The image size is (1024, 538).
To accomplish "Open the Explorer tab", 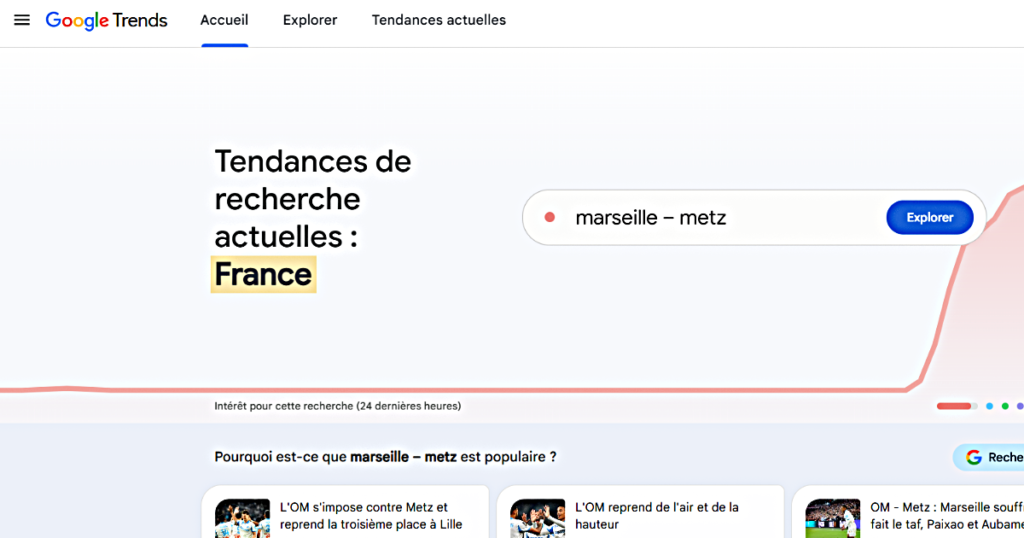I will pyautogui.click(x=310, y=20).
